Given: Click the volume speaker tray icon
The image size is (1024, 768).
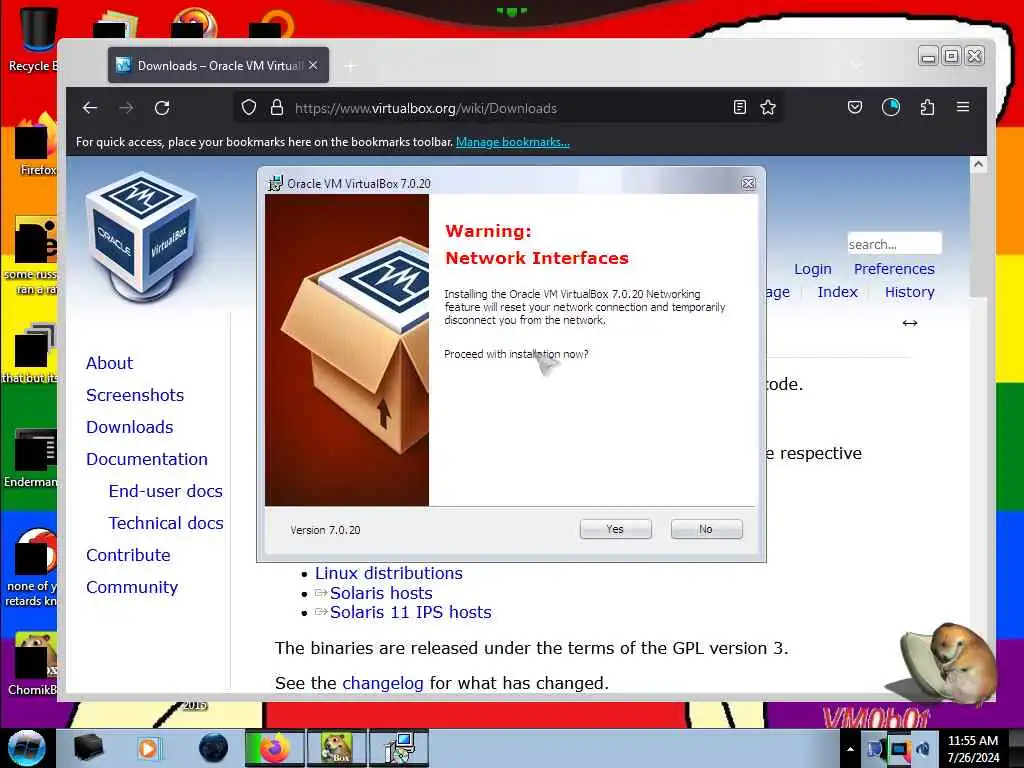Looking at the screenshot, I should 923,749.
